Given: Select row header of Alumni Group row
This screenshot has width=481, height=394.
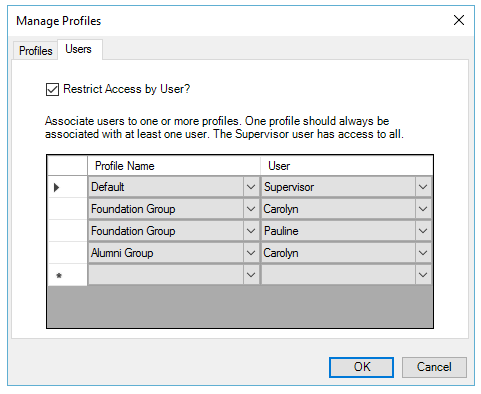Looking at the screenshot, I should click(x=68, y=253).
